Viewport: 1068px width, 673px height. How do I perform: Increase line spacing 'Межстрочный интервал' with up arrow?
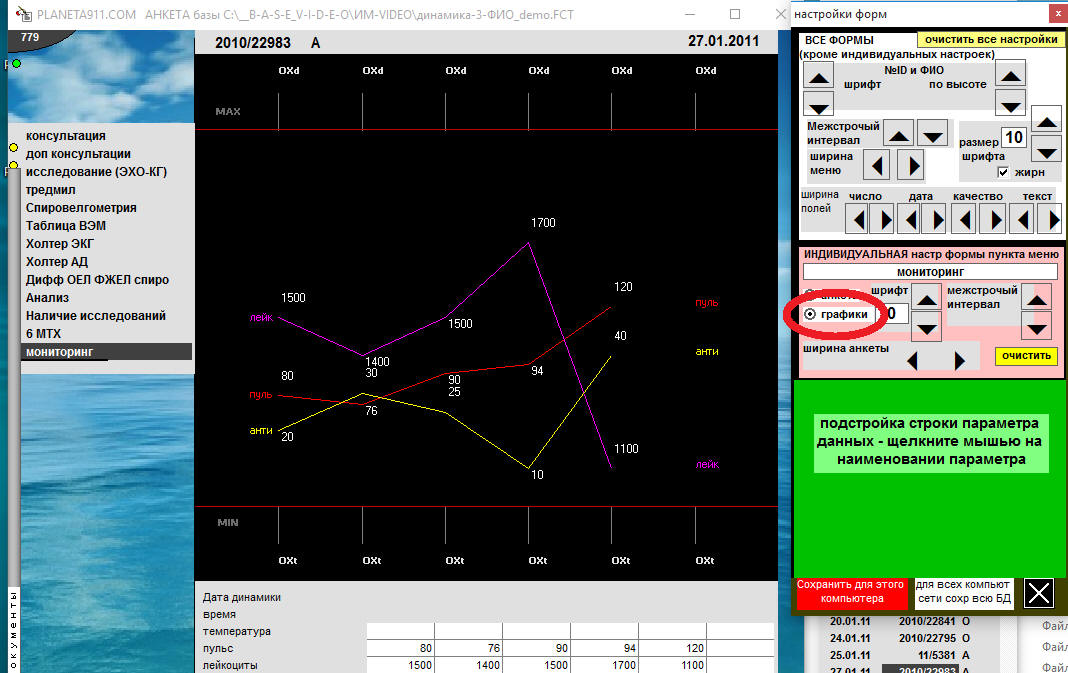900,134
